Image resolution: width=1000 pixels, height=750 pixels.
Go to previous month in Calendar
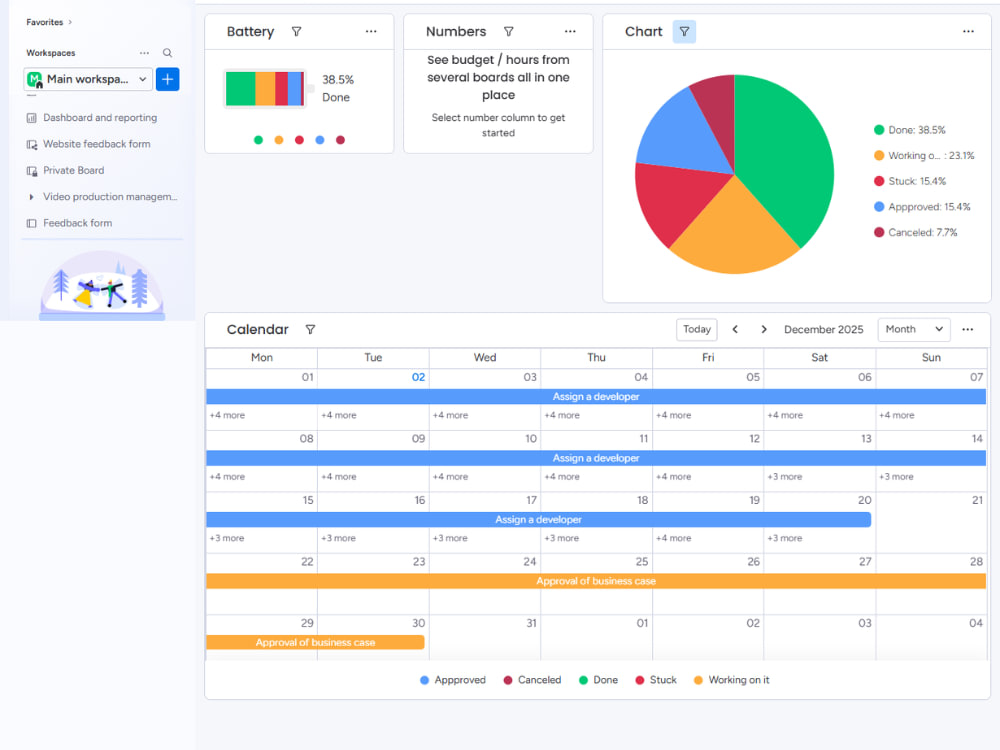(x=735, y=330)
